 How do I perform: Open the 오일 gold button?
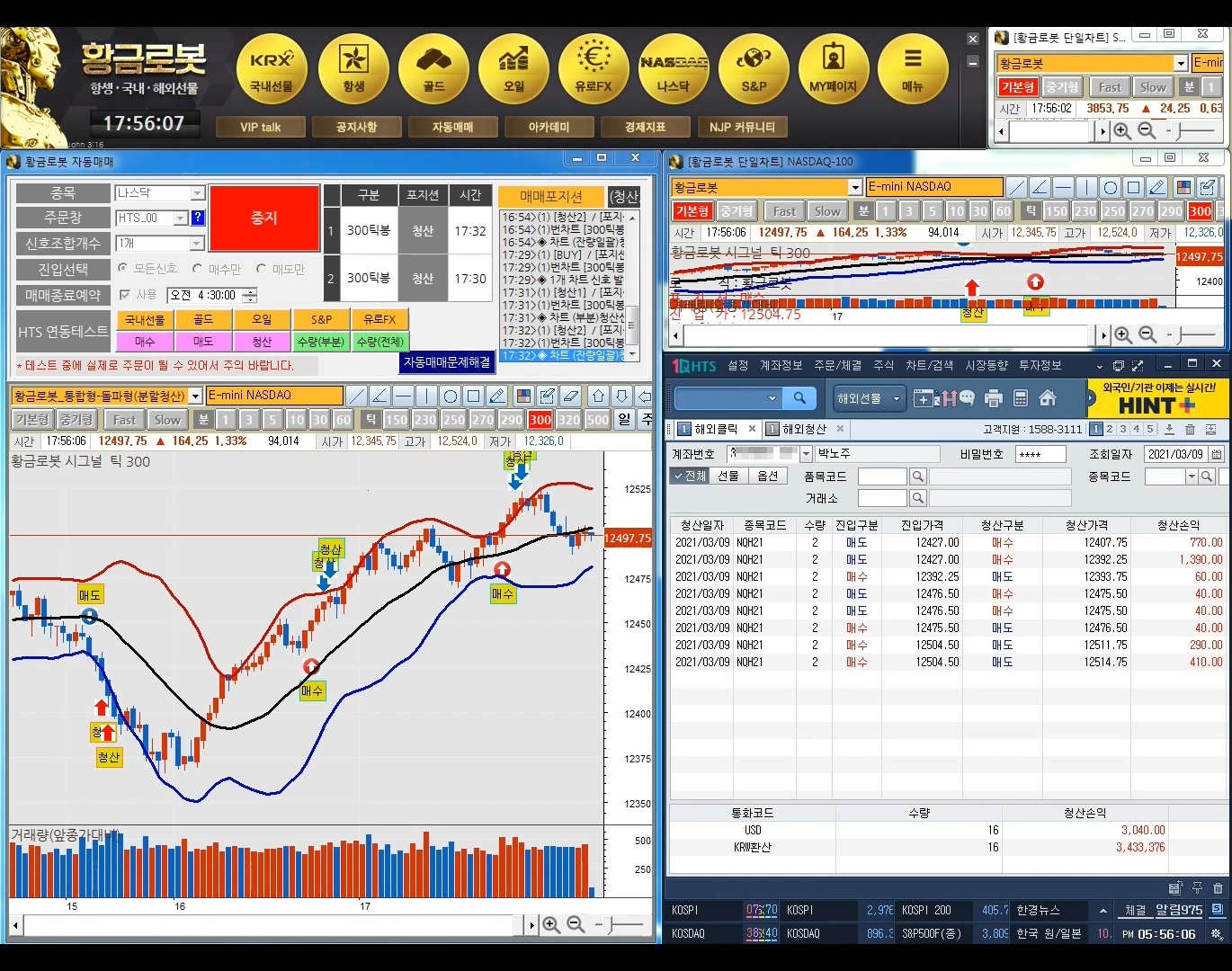pyautogui.click(x=513, y=69)
